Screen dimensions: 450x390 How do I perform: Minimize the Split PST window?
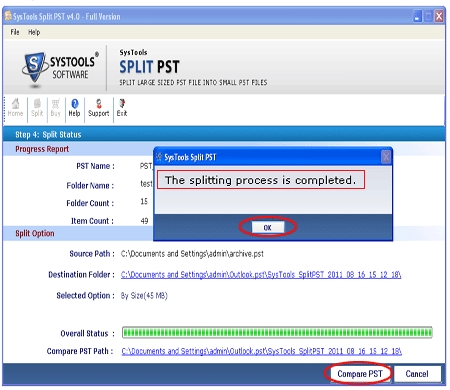pyautogui.click(x=417, y=16)
